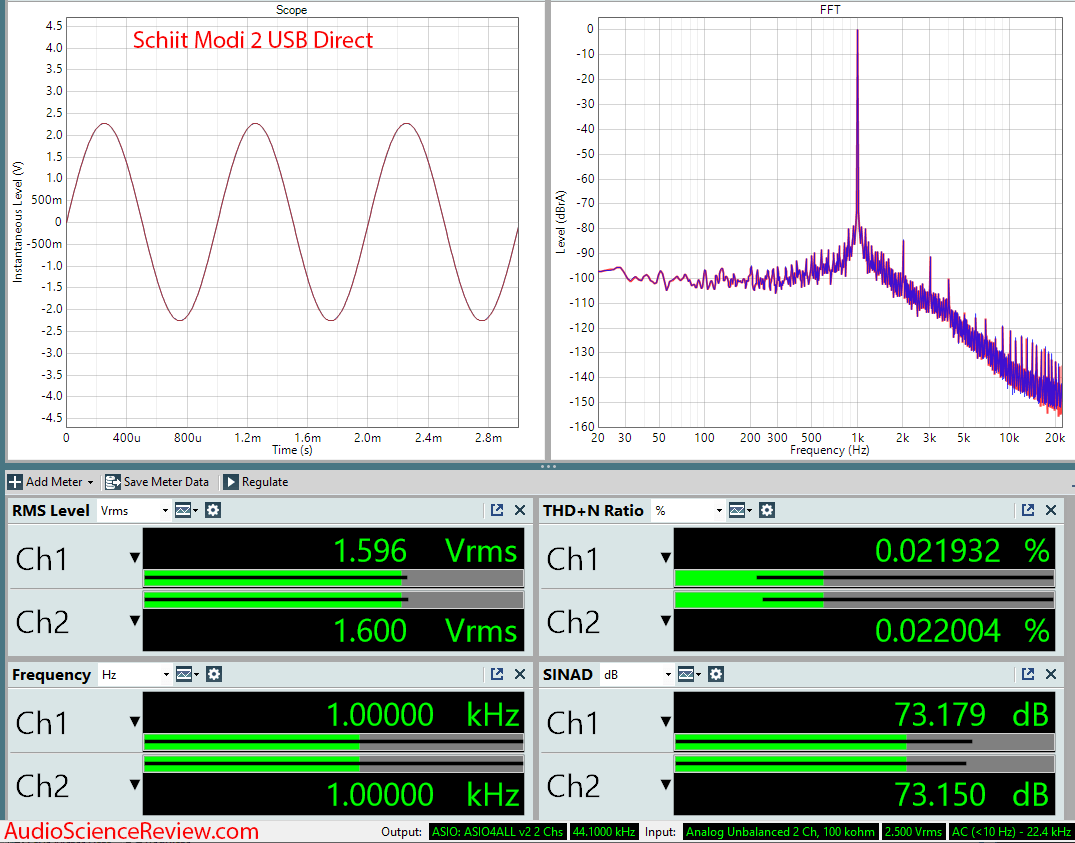This screenshot has width=1075, height=843.
Task: Close the RMS Level meter
Action: [520, 510]
